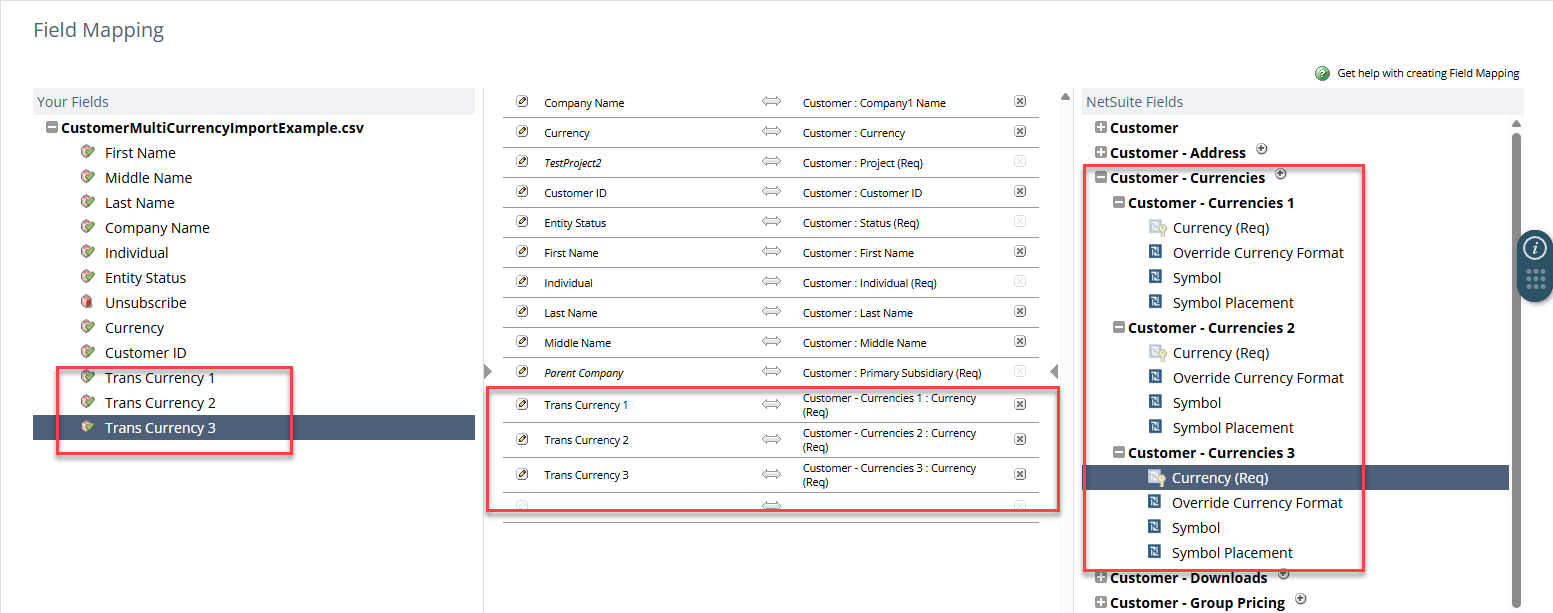Select Company Name in Your Fields
Viewport: 1553px width, 613px height.
[x=157, y=228]
